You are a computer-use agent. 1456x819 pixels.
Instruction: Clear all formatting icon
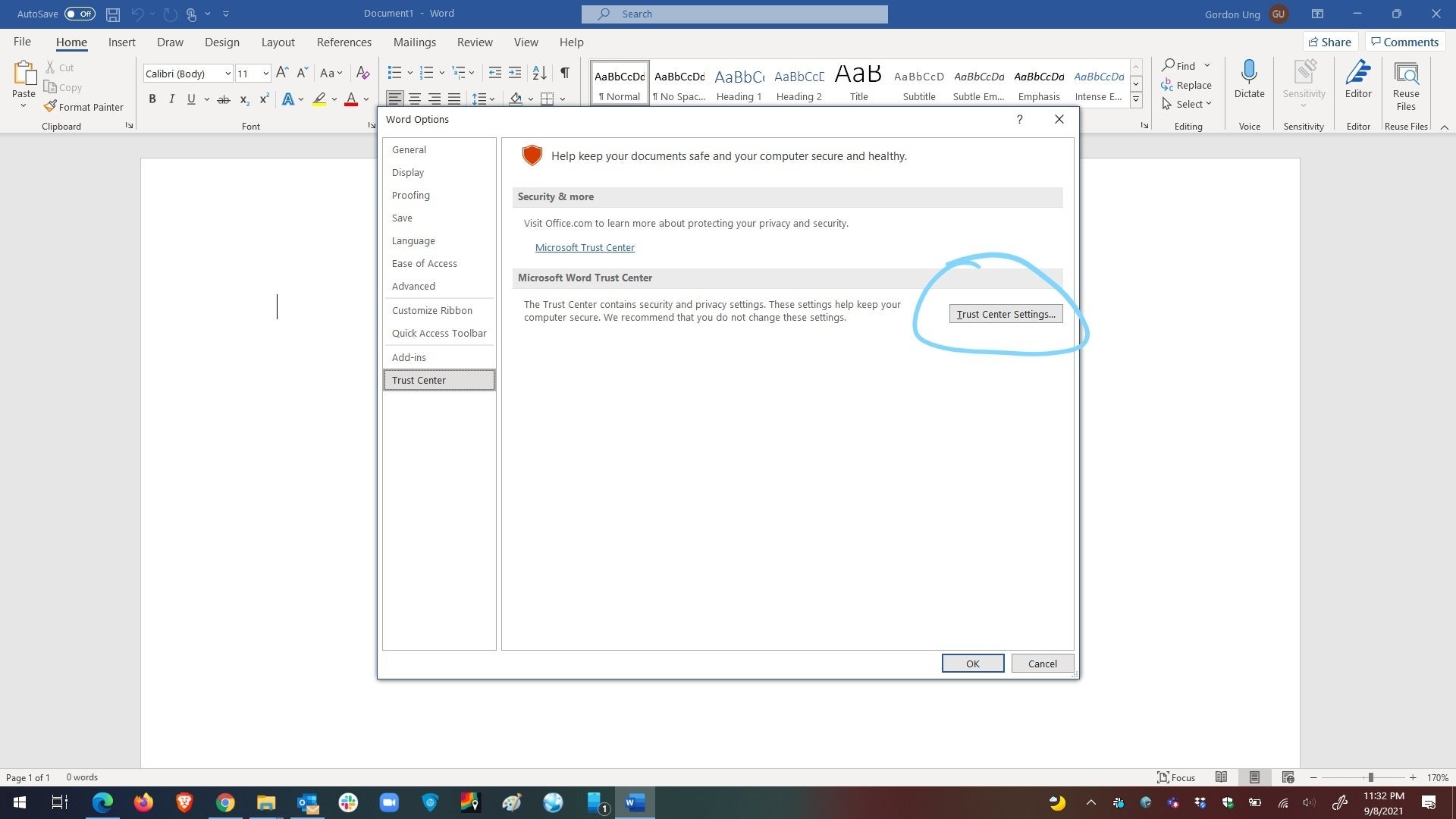click(x=362, y=73)
